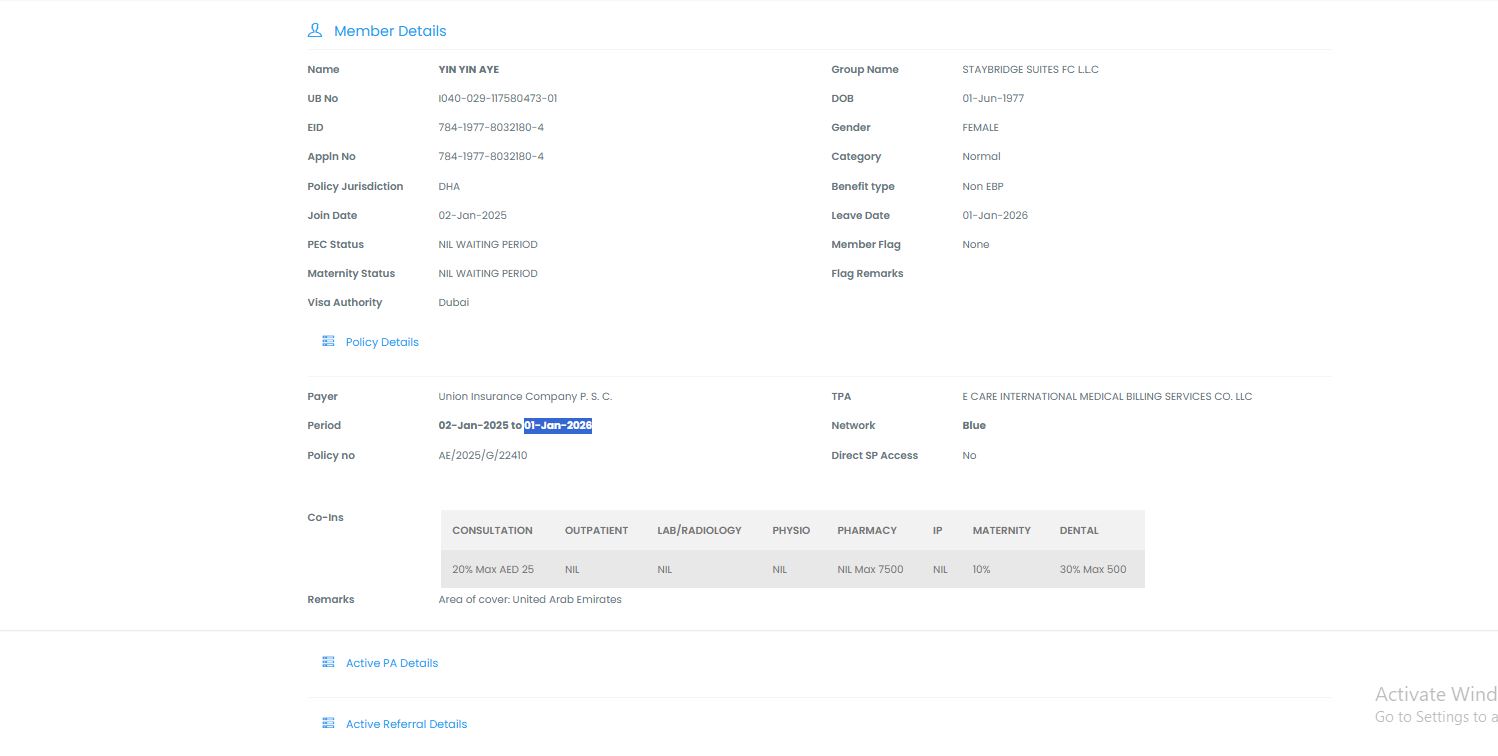Expand the Active Referral Details section
Screen dimensions: 1498x756
(406, 724)
